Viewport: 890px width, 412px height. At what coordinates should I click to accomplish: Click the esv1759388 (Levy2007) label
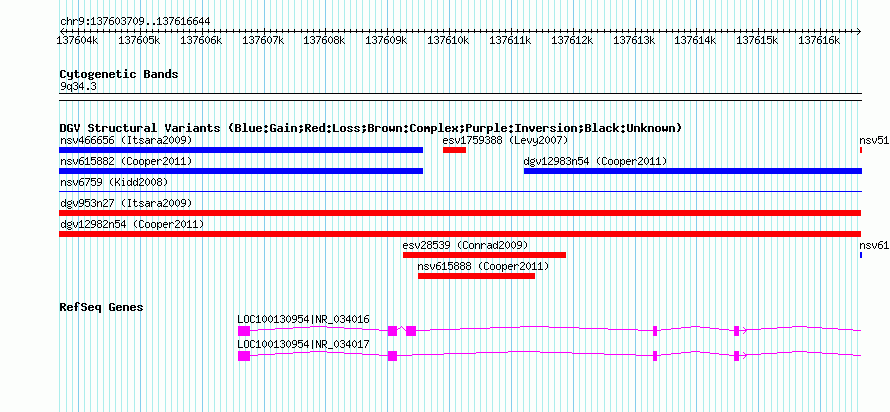pyautogui.click(x=505, y=140)
